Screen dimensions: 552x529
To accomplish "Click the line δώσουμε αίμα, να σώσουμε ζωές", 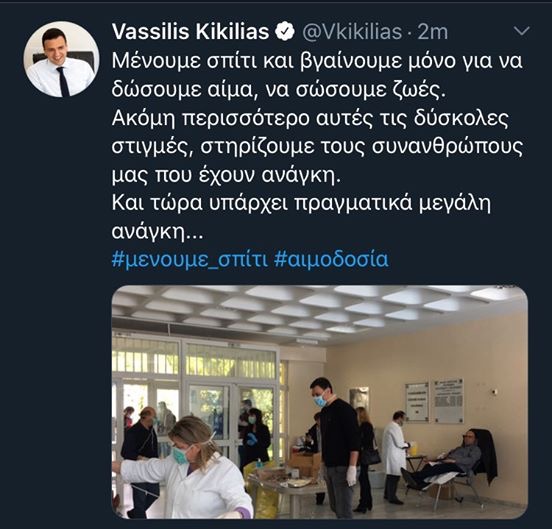I will point(279,90).
